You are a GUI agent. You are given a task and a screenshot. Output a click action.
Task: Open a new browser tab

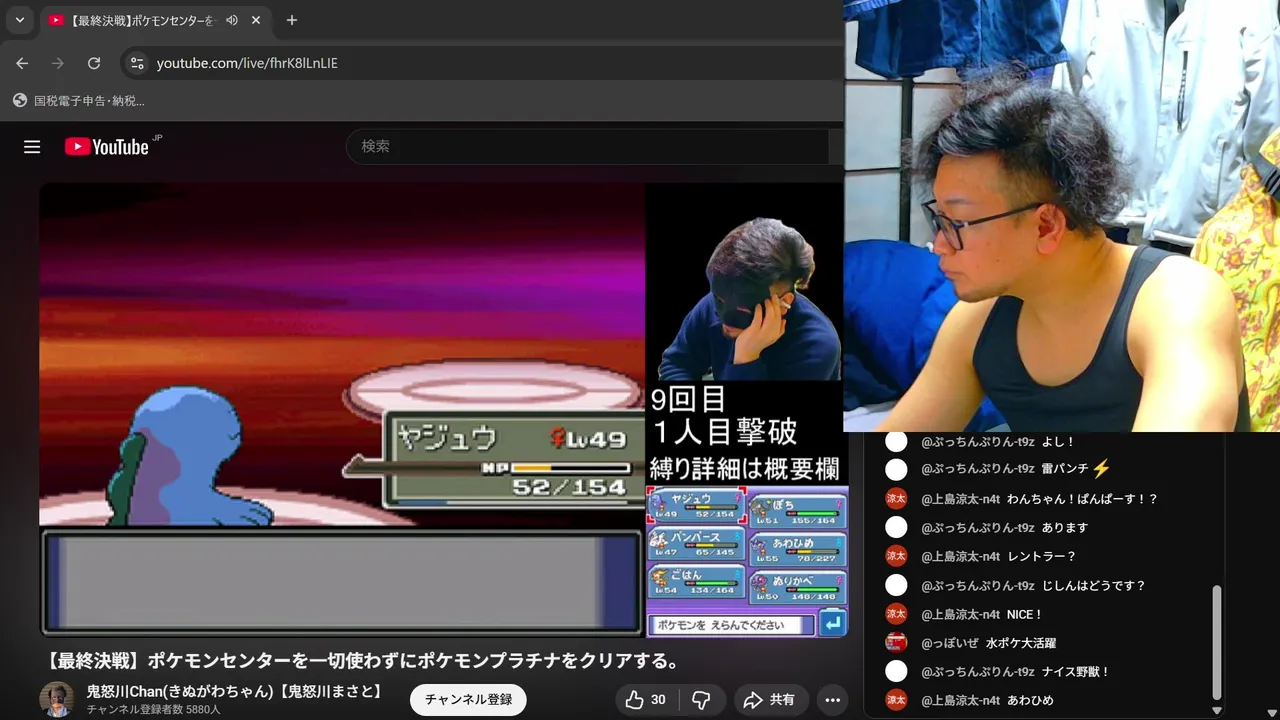point(292,20)
